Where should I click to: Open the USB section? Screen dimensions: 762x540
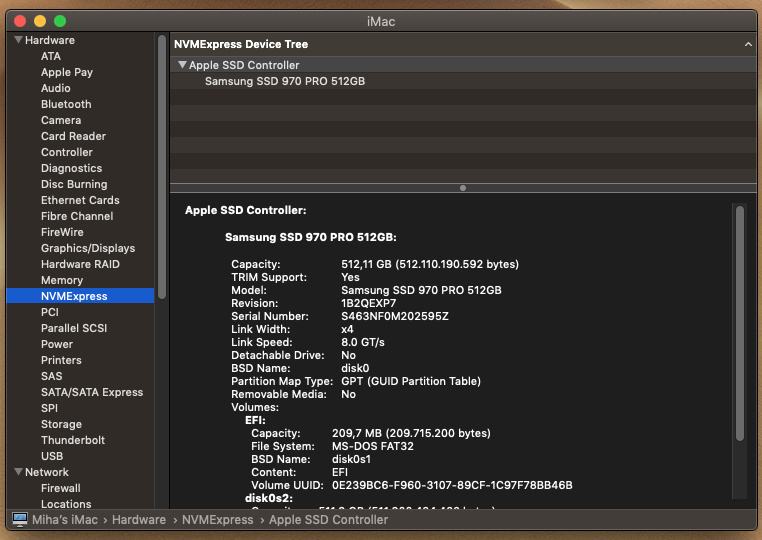coord(52,456)
